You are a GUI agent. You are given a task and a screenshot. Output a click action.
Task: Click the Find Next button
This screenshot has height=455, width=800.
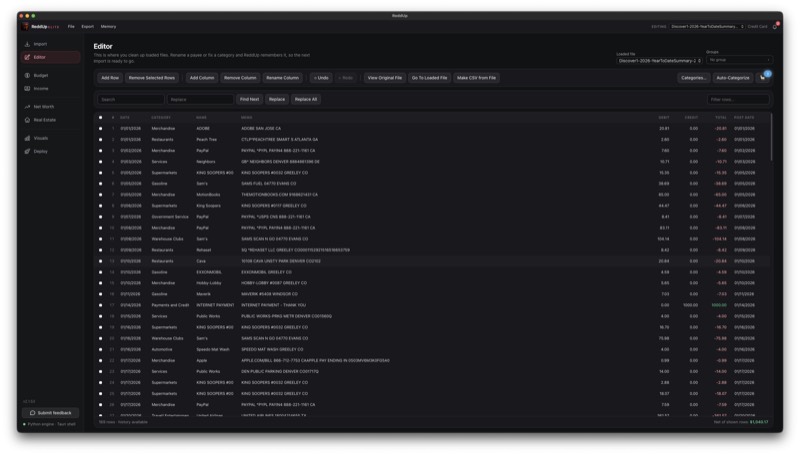point(249,99)
